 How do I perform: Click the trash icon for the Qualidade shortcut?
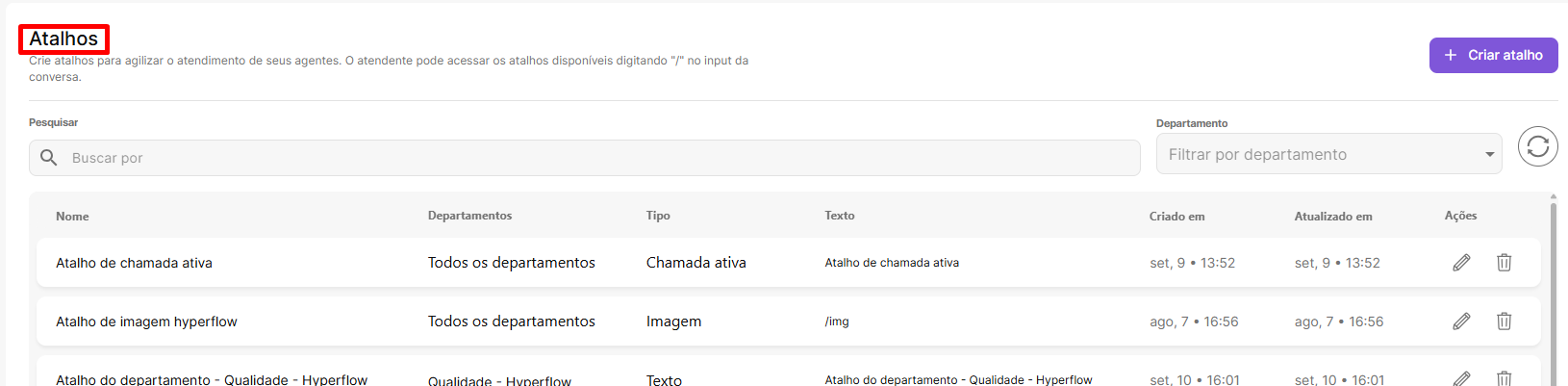click(x=1504, y=378)
